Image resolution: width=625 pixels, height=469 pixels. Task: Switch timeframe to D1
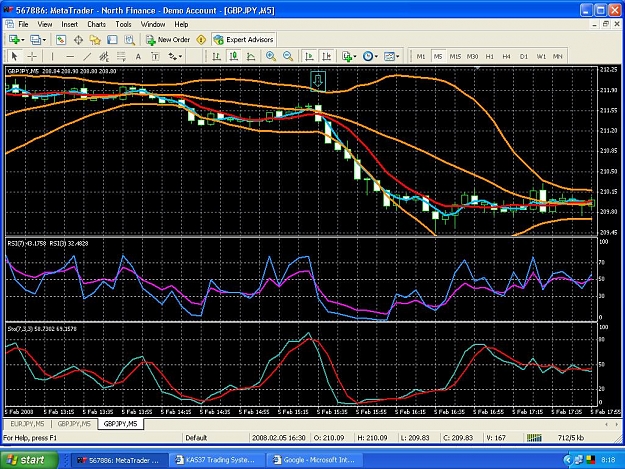[524, 57]
